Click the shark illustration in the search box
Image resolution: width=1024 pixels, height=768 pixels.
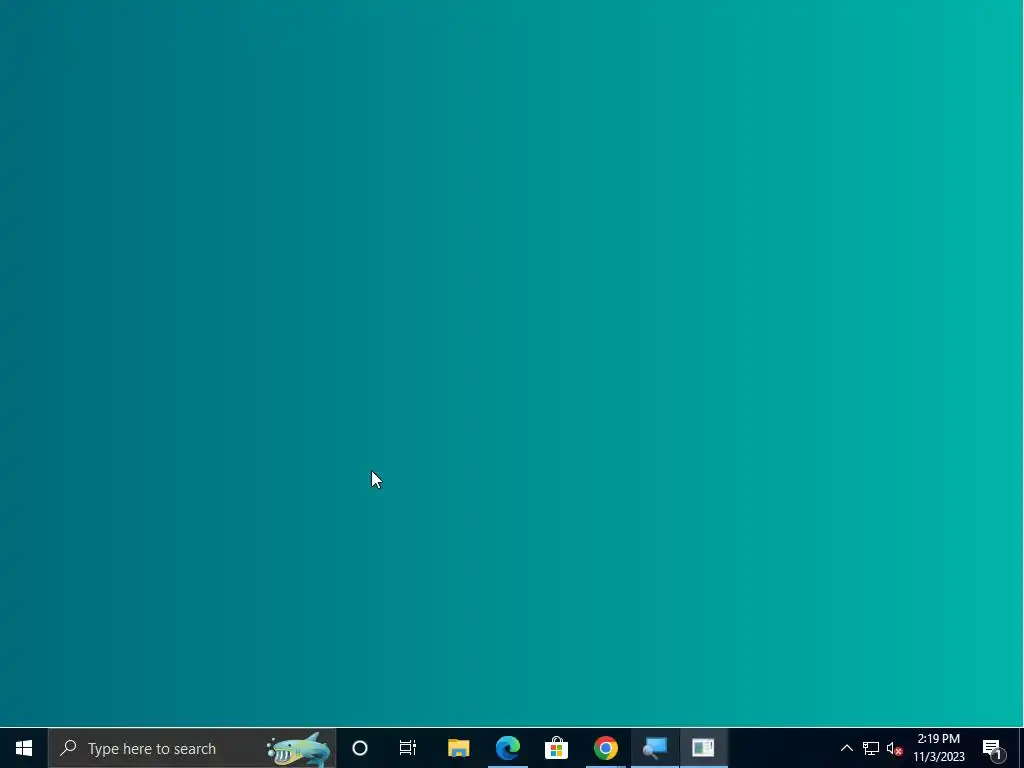pyautogui.click(x=298, y=749)
